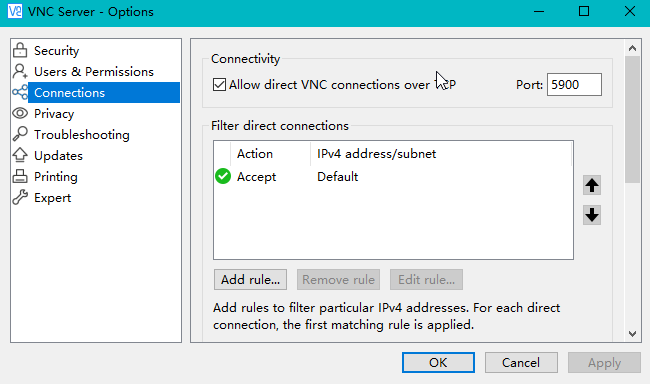Click the Security padlock icon

point(20,50)
